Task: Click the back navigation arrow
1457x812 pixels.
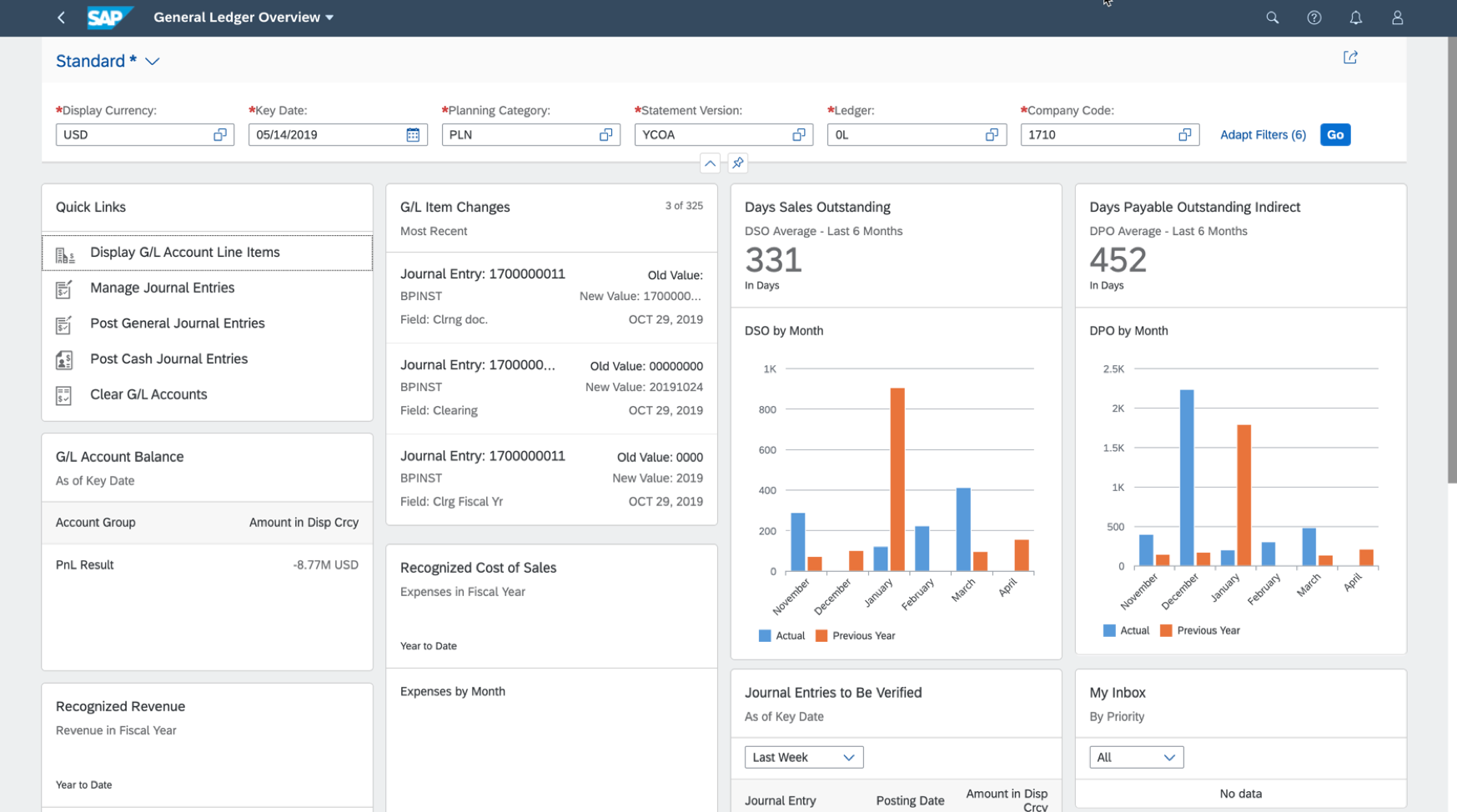Action: click(x=61, y=18)
